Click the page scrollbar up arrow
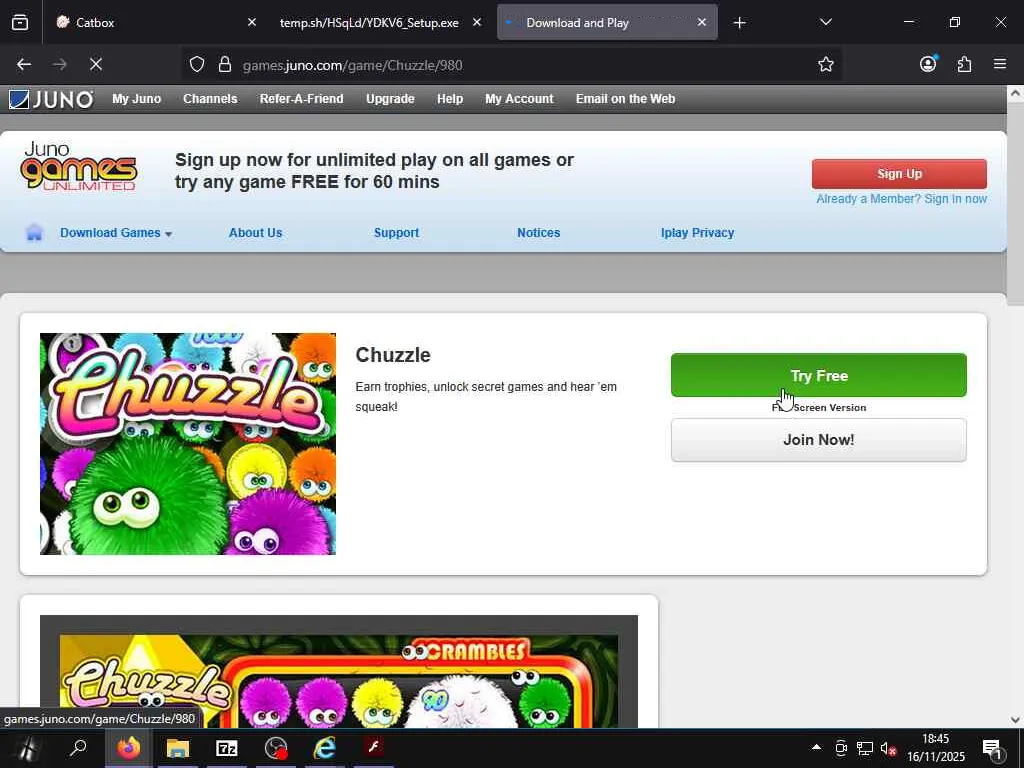This screenshot has height=768, width=1024. (1015, 93)
